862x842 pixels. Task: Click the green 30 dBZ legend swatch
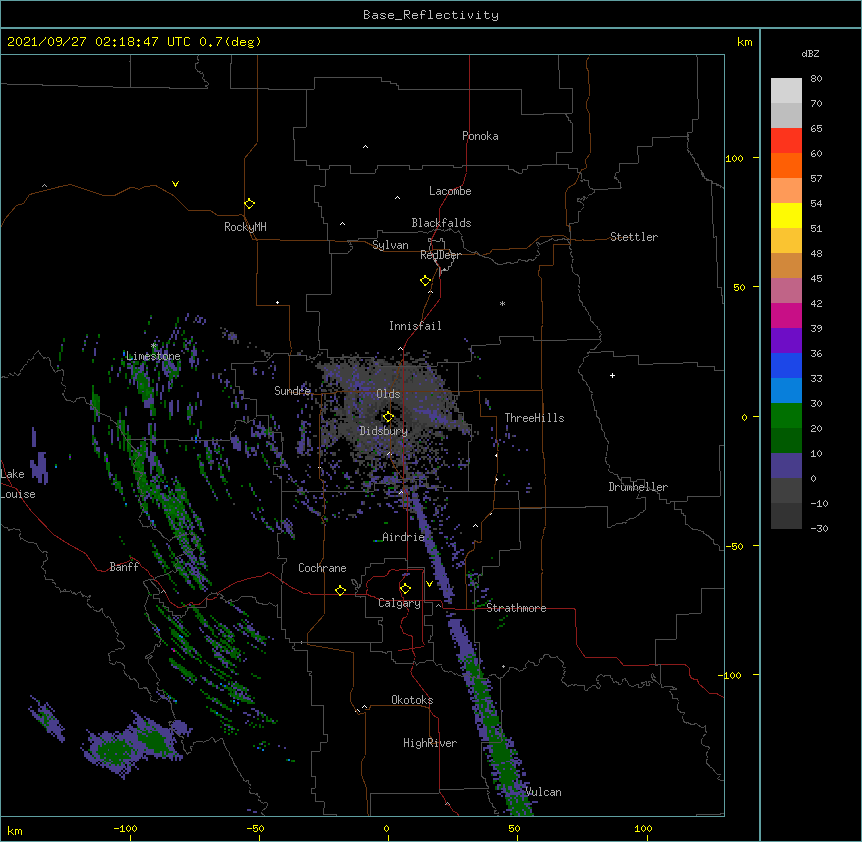[786, 416]
